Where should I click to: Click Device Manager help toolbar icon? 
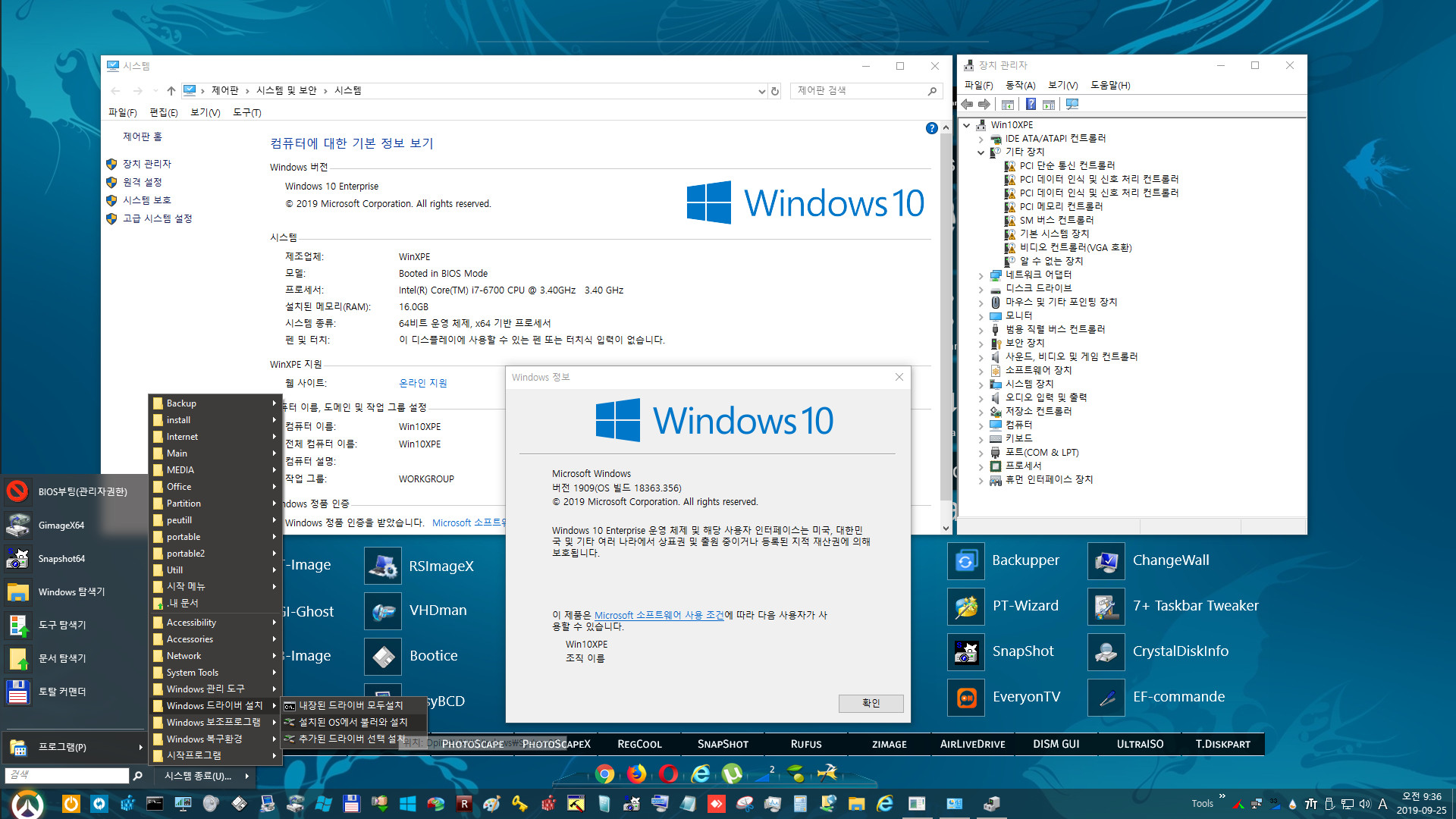point(1031,105)
